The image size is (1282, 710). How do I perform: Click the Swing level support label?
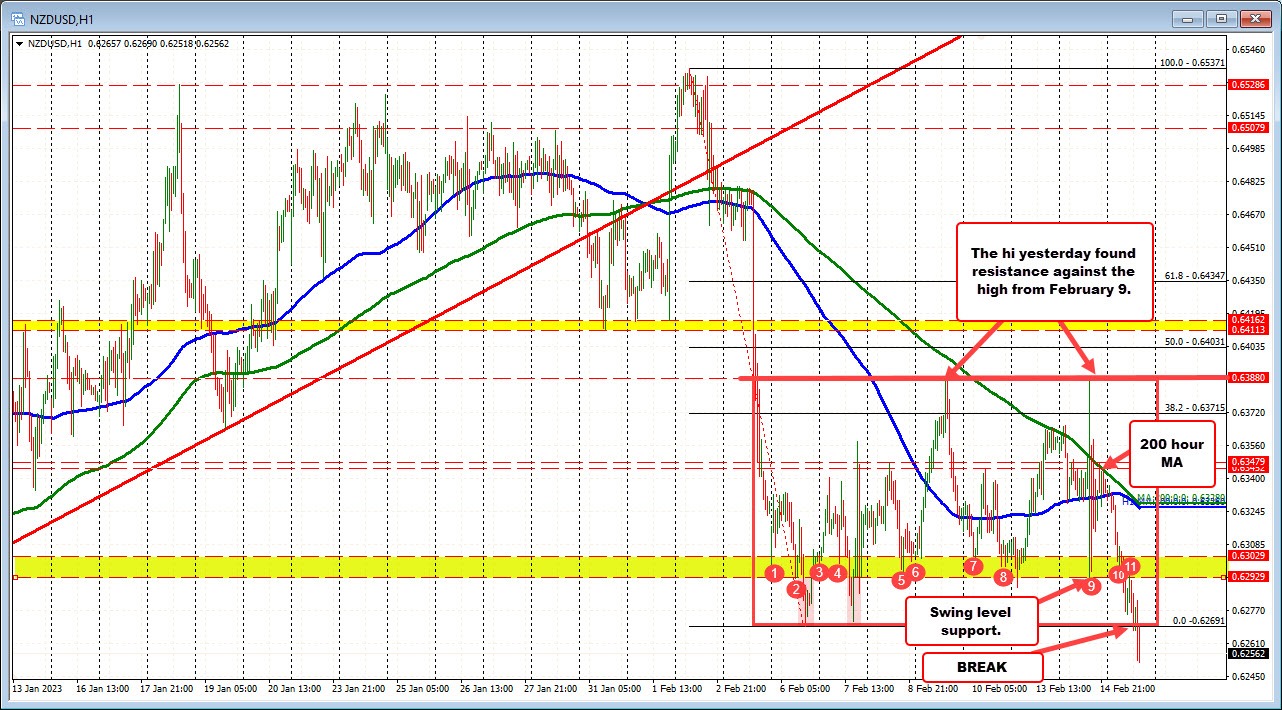click(x=971, y=621)
